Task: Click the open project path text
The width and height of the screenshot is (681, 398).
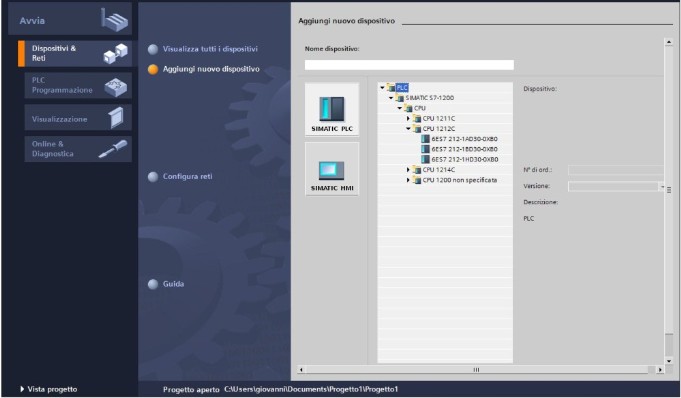Action: 311,389
